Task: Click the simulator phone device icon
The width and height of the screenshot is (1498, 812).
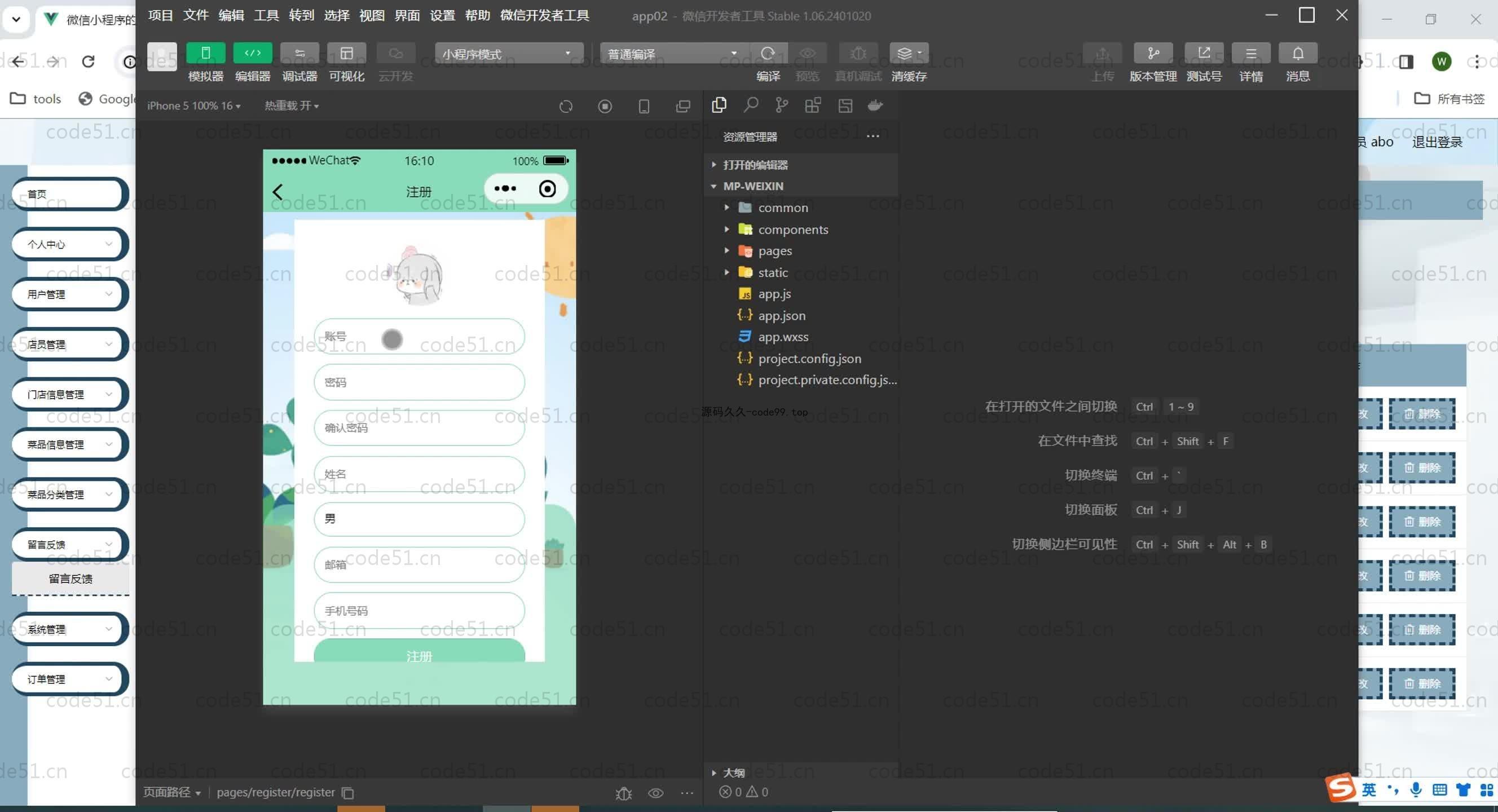Action: (x=644, y=107)
